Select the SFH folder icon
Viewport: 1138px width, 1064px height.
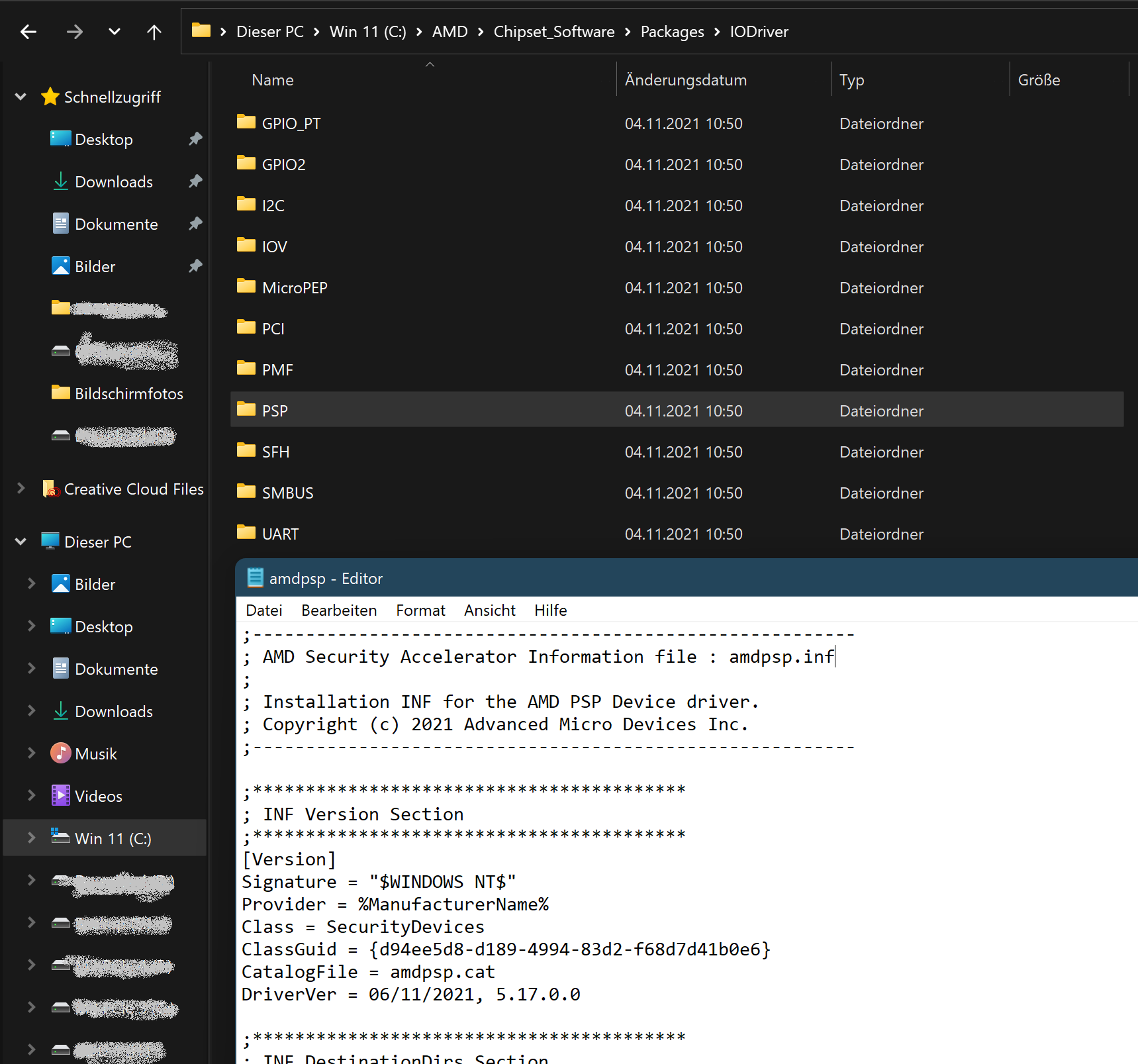click(246, 450)
